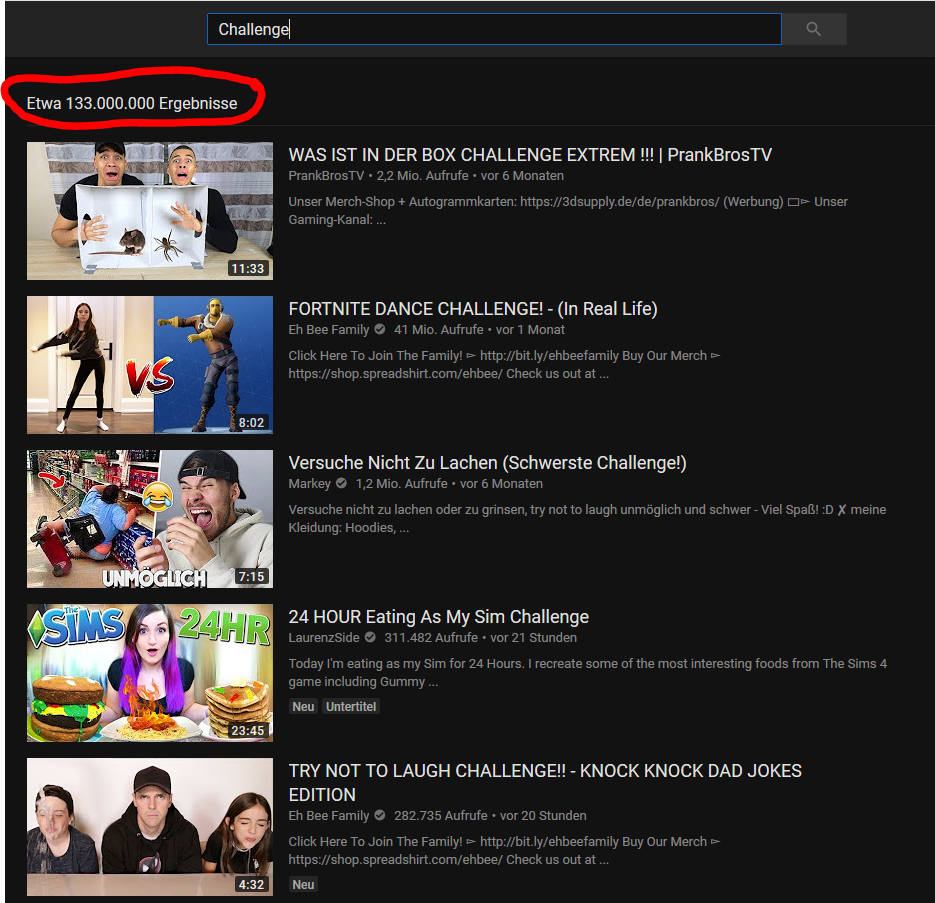The width and height of the screenshot is (935, 903).
Task: Open the PrankBrosTV box challenge thumbnail
Action: coord(150,210)
